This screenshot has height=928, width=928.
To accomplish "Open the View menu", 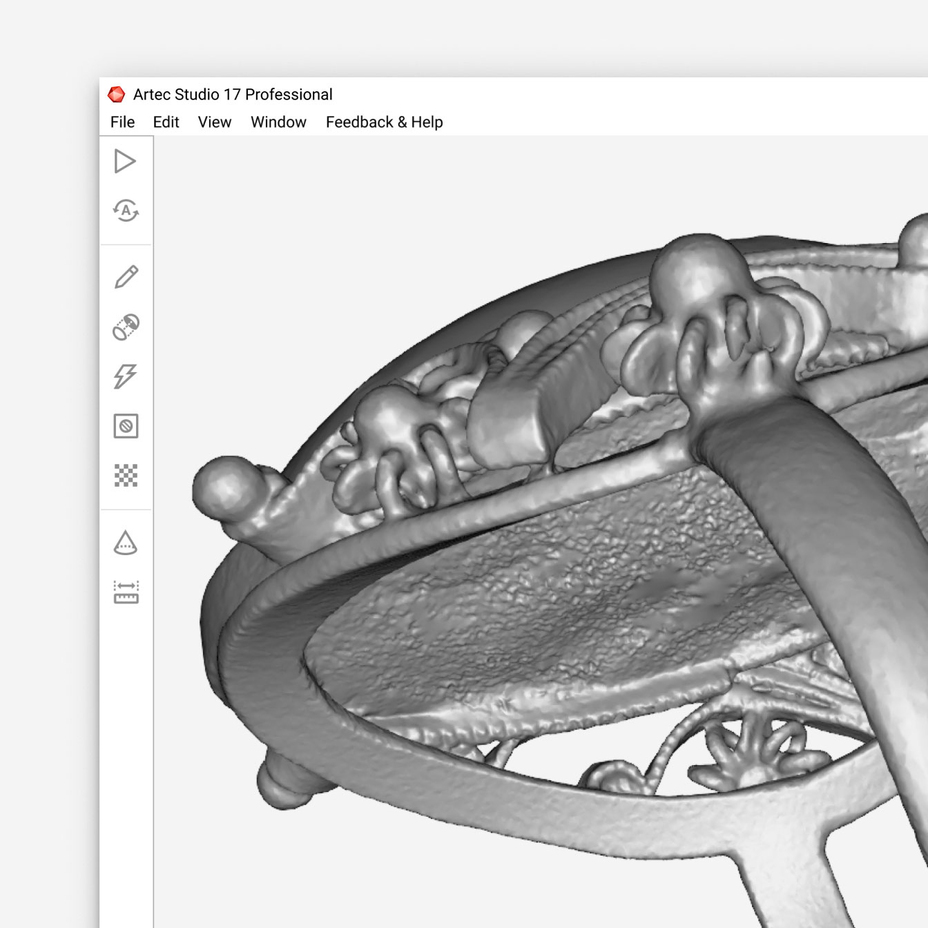I will pos(213,122).
